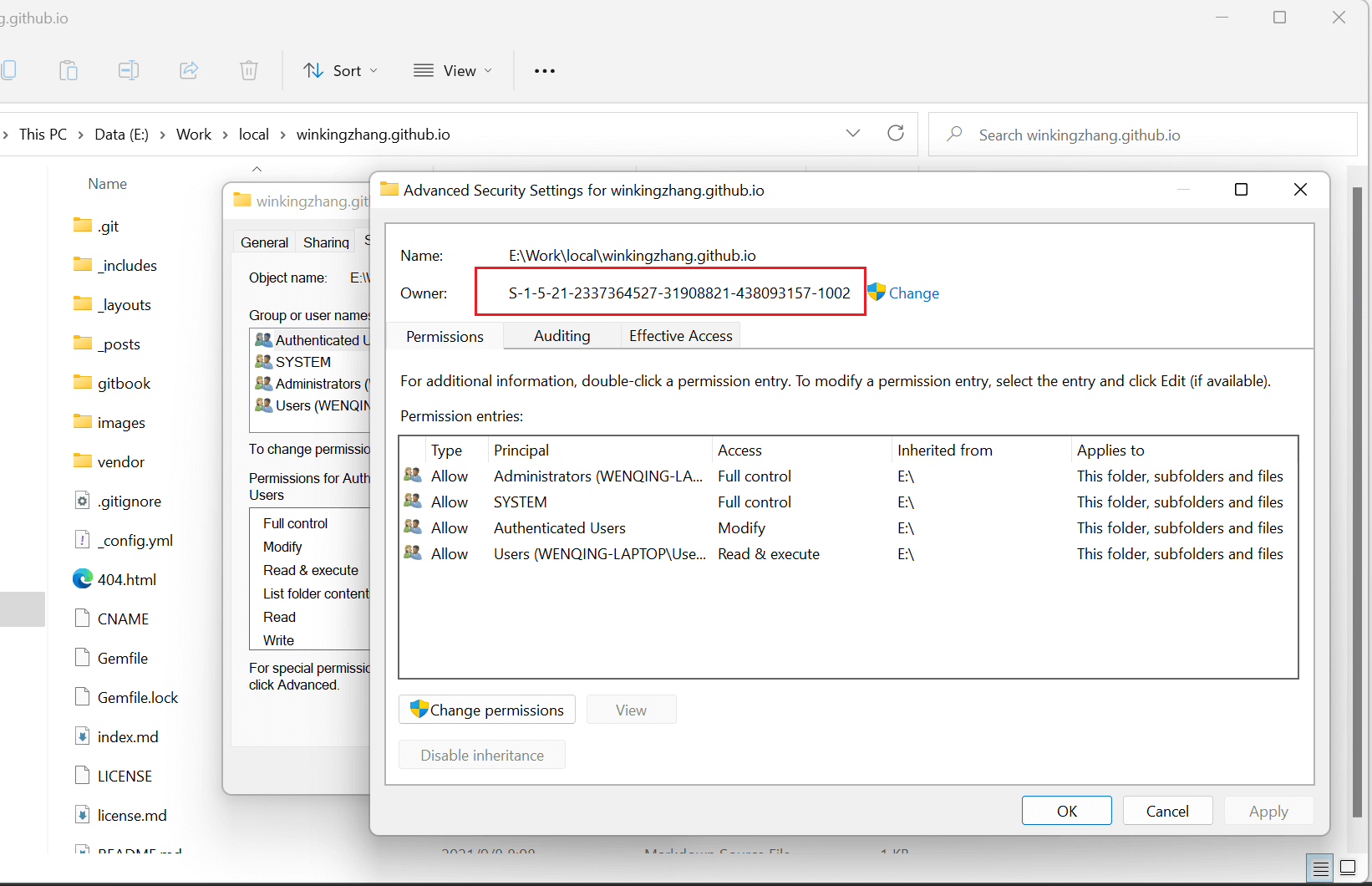Open the See more ellipsis menu
The width and height of the screenshot is (1372, 886).
(x=545, y=71)
